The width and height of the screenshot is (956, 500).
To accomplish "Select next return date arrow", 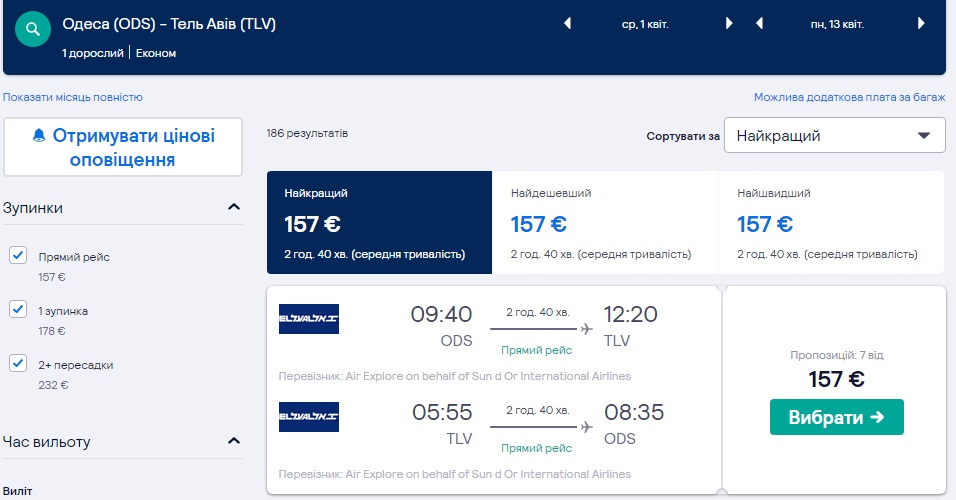I will [920, 23].
